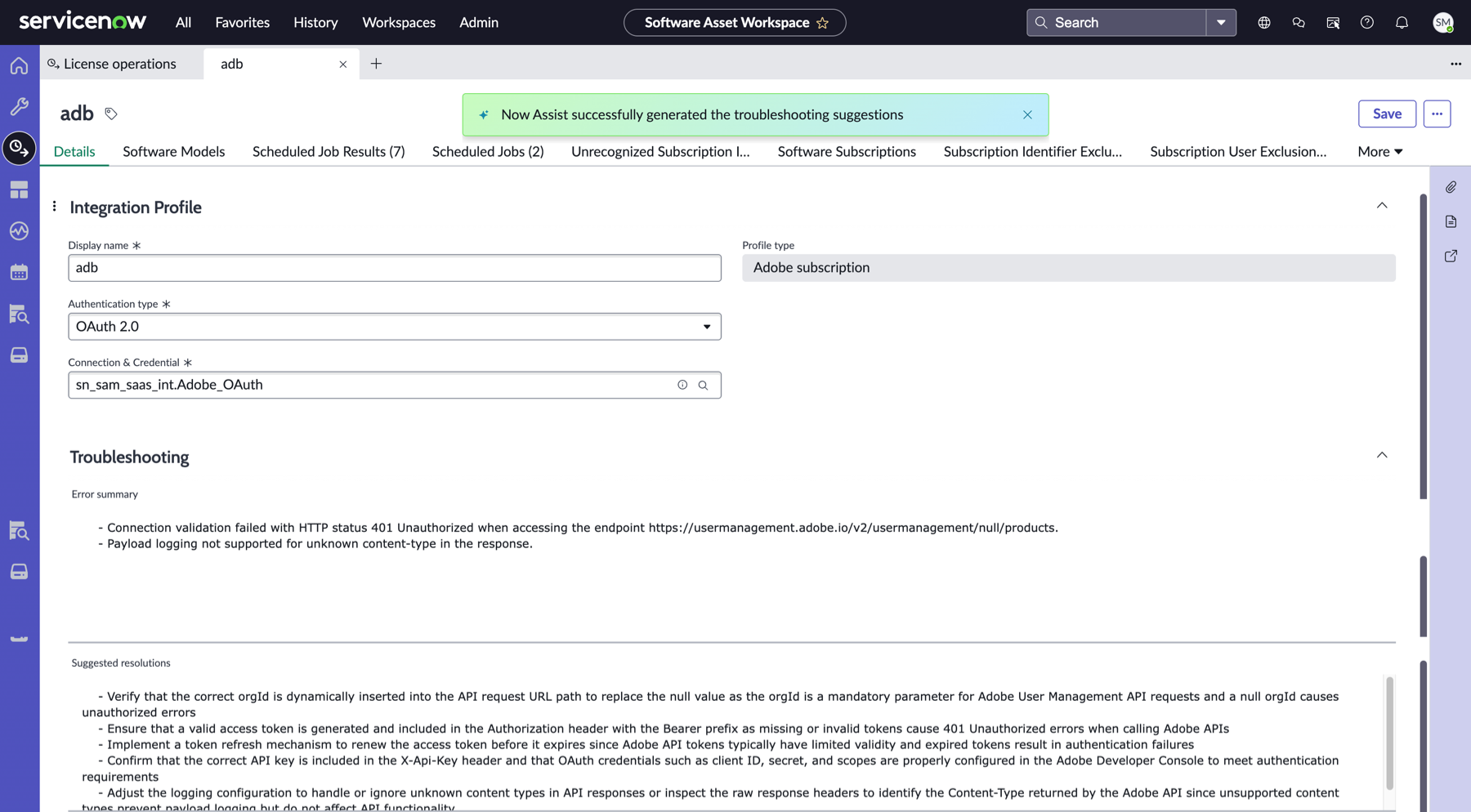
Task: Select the Details tab
Action: coord(74,151)
